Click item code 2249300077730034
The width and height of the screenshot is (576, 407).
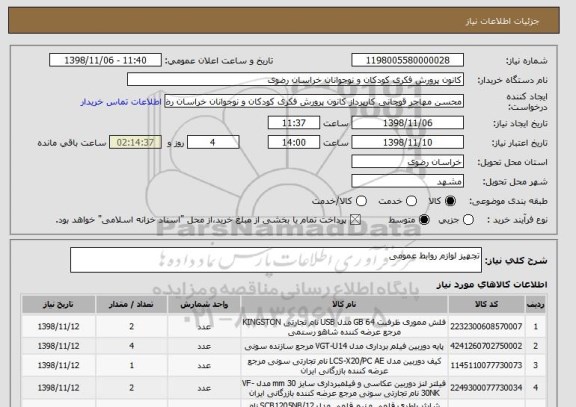coord(486,388)
